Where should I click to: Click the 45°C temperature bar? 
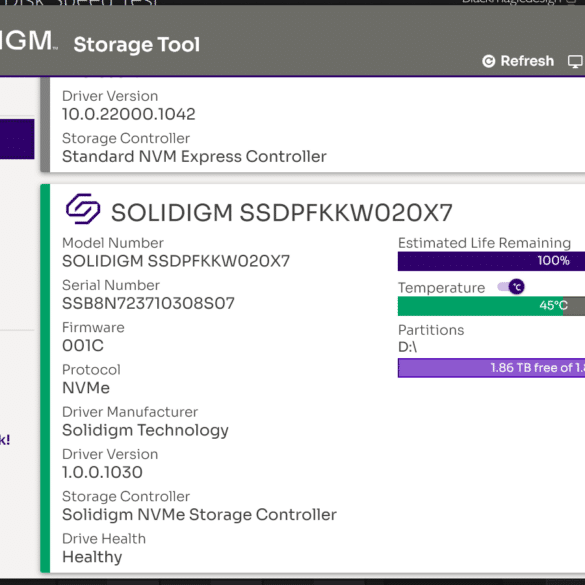(x=491, y=306)
